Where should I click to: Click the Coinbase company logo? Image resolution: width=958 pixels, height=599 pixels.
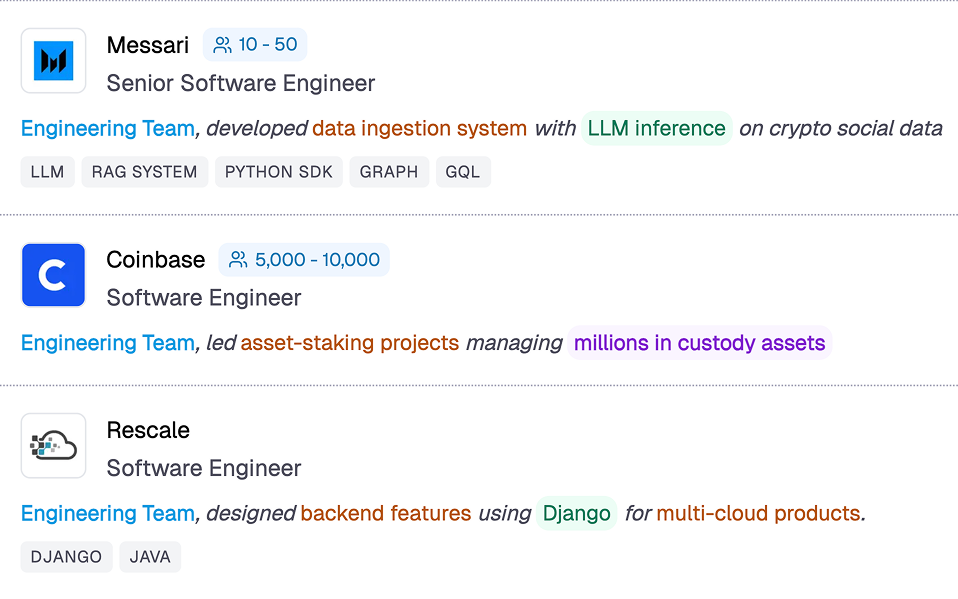tap(54, 275)
